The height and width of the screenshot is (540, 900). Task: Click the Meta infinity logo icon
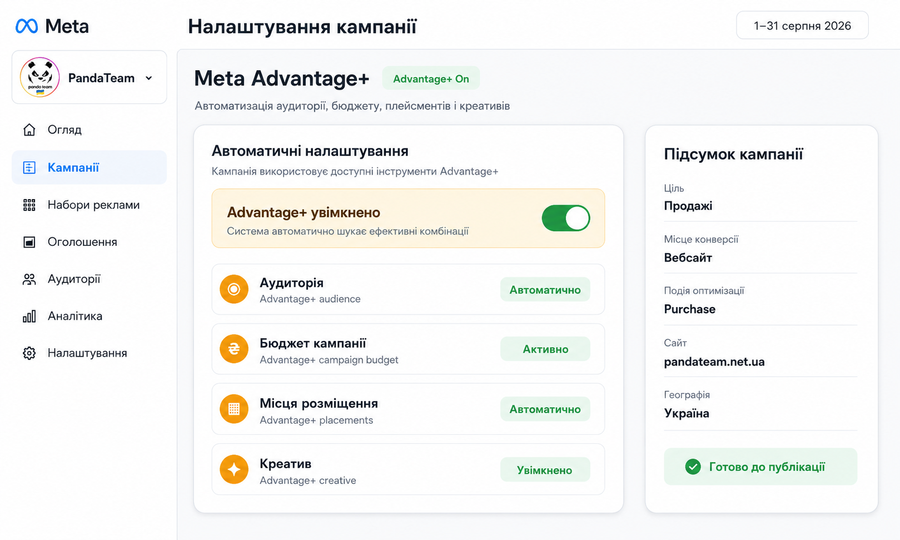pos(26,26)
